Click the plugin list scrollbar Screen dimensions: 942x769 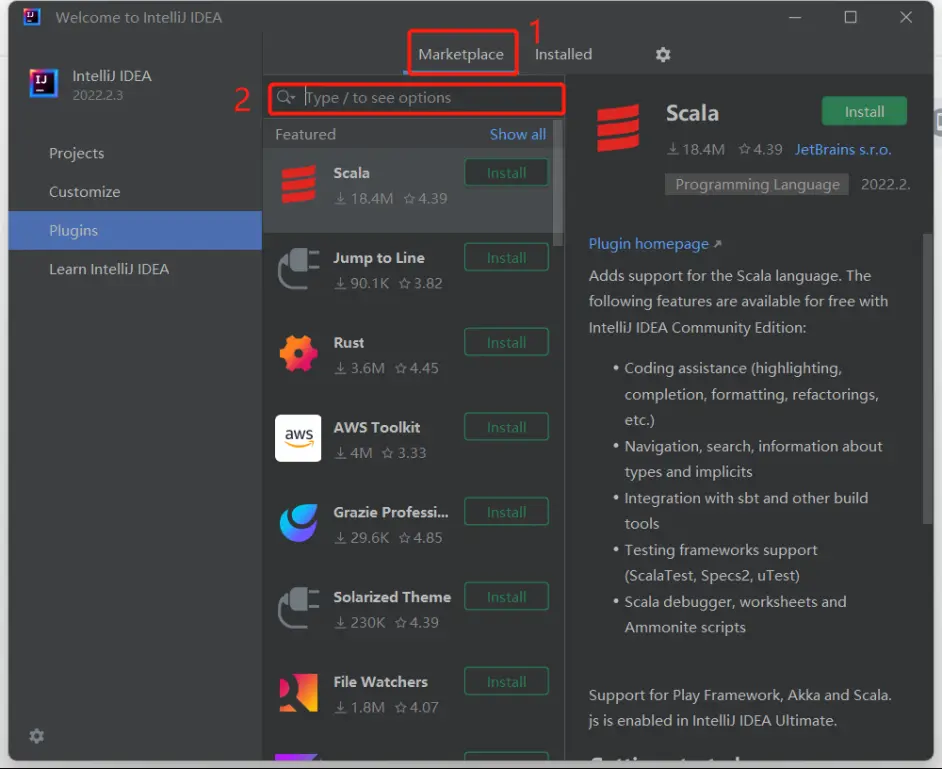click(x=558, y=183)
